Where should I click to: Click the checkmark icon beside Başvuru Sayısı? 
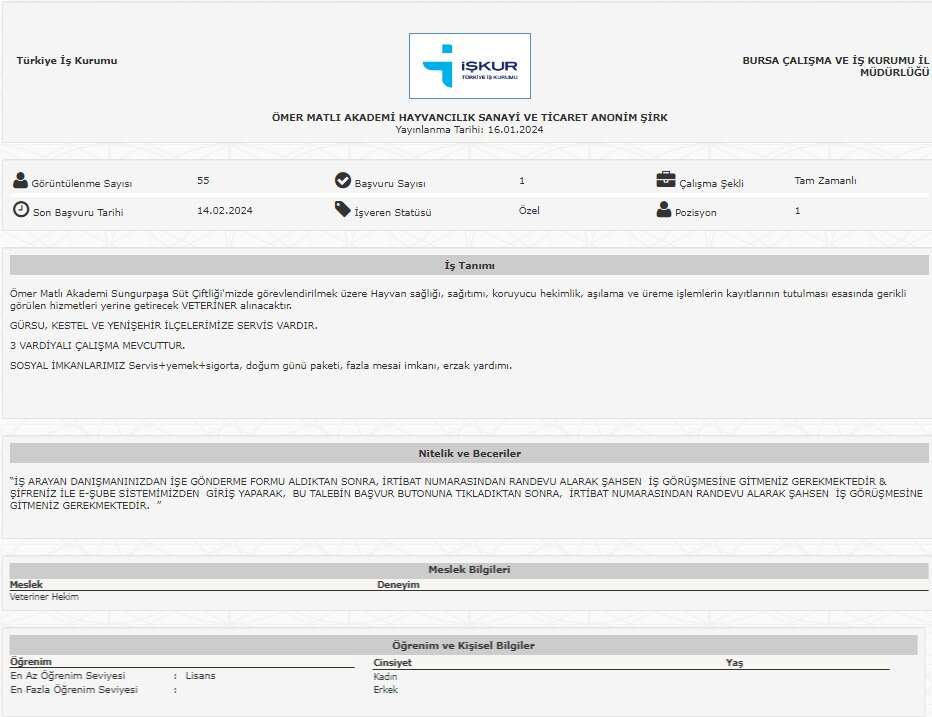343,181
